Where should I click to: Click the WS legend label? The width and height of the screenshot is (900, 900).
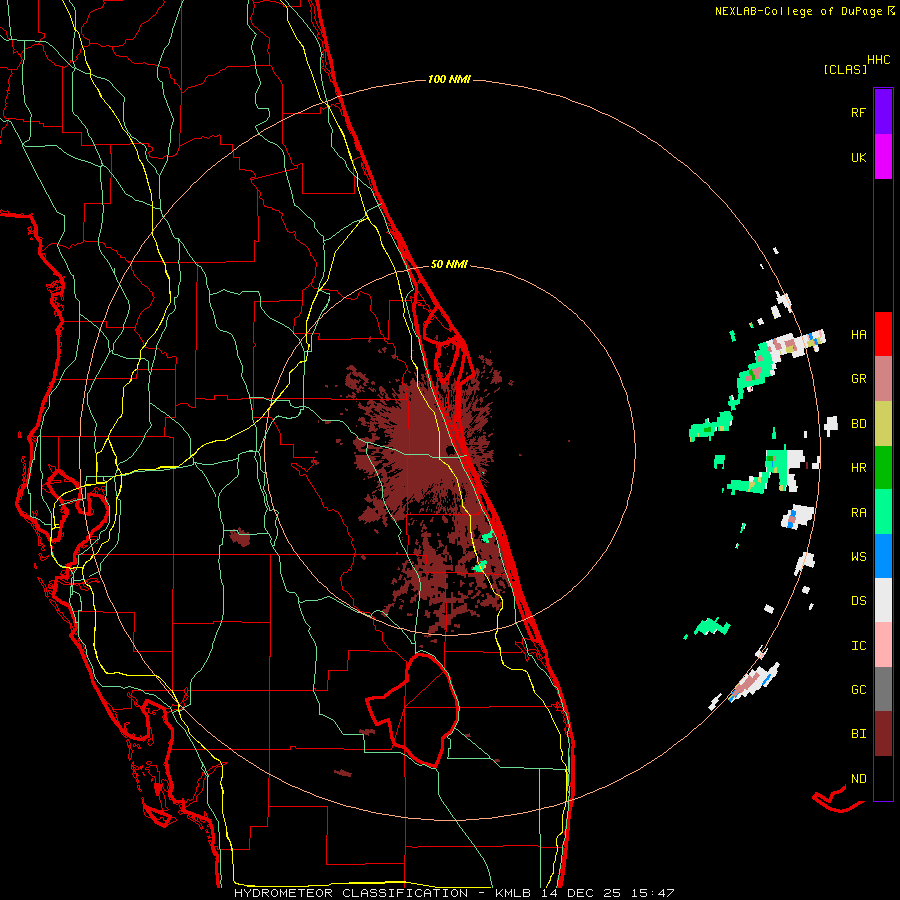pyautogui.click(x=858, y=557)
